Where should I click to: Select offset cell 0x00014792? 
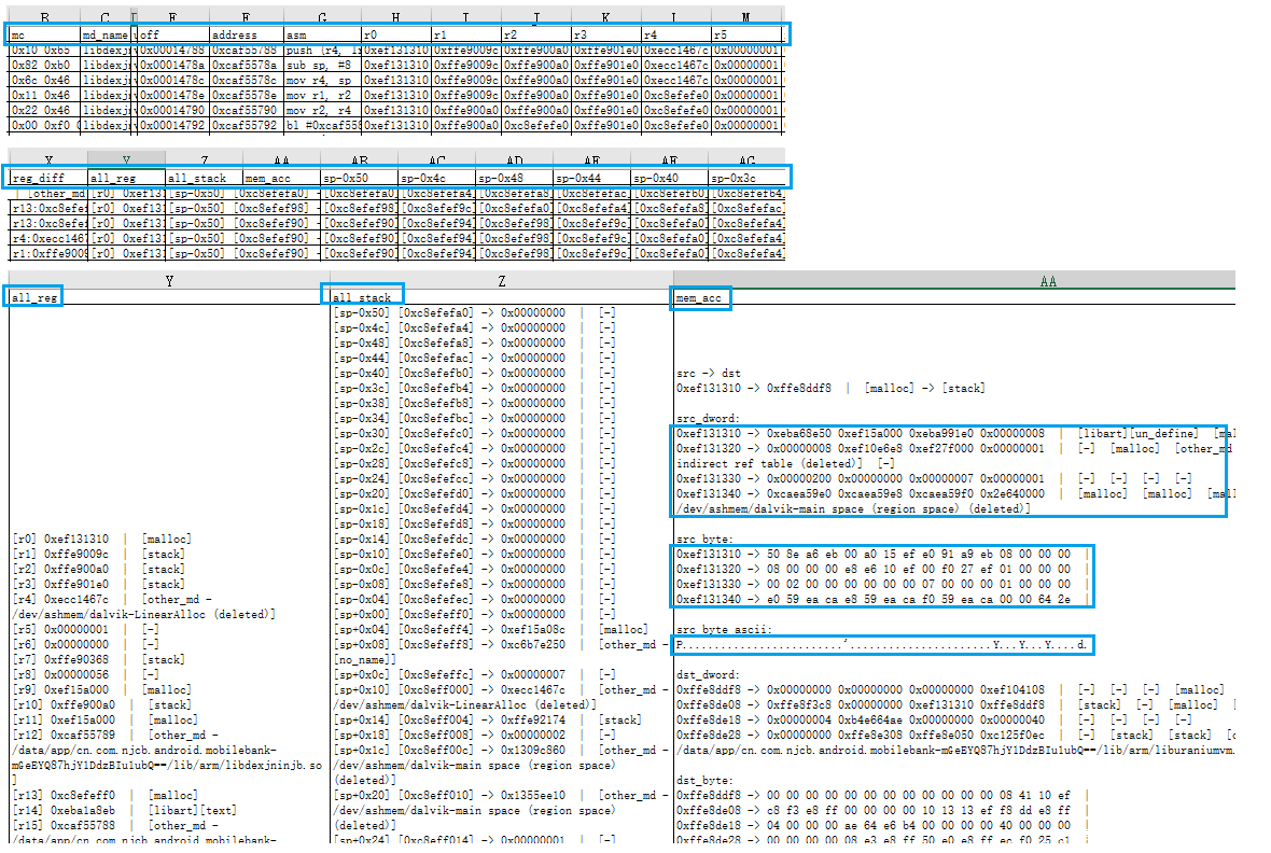coord(173,125)
